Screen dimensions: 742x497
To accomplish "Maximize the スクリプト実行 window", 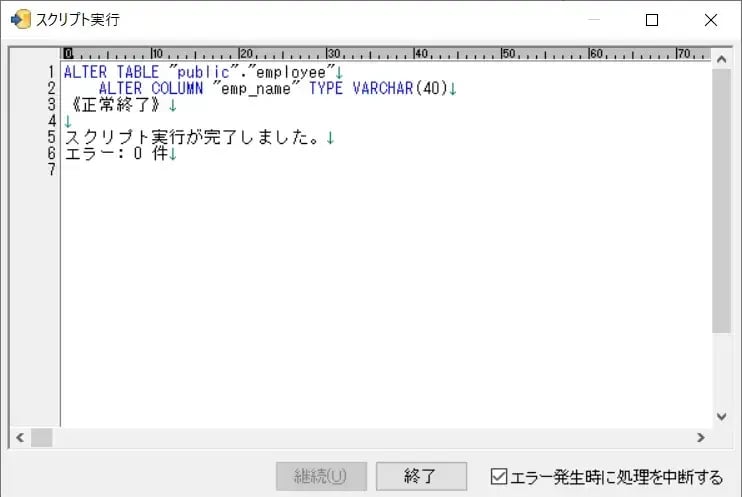I will [652, 20].
